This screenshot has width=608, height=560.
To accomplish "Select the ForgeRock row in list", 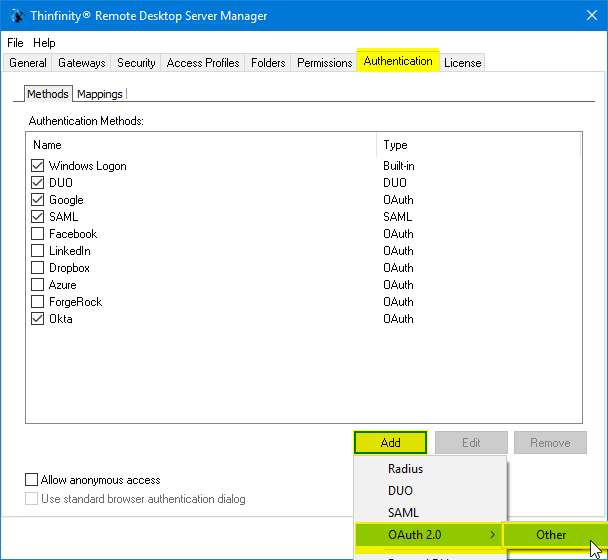I will click(x=76, y=302).
